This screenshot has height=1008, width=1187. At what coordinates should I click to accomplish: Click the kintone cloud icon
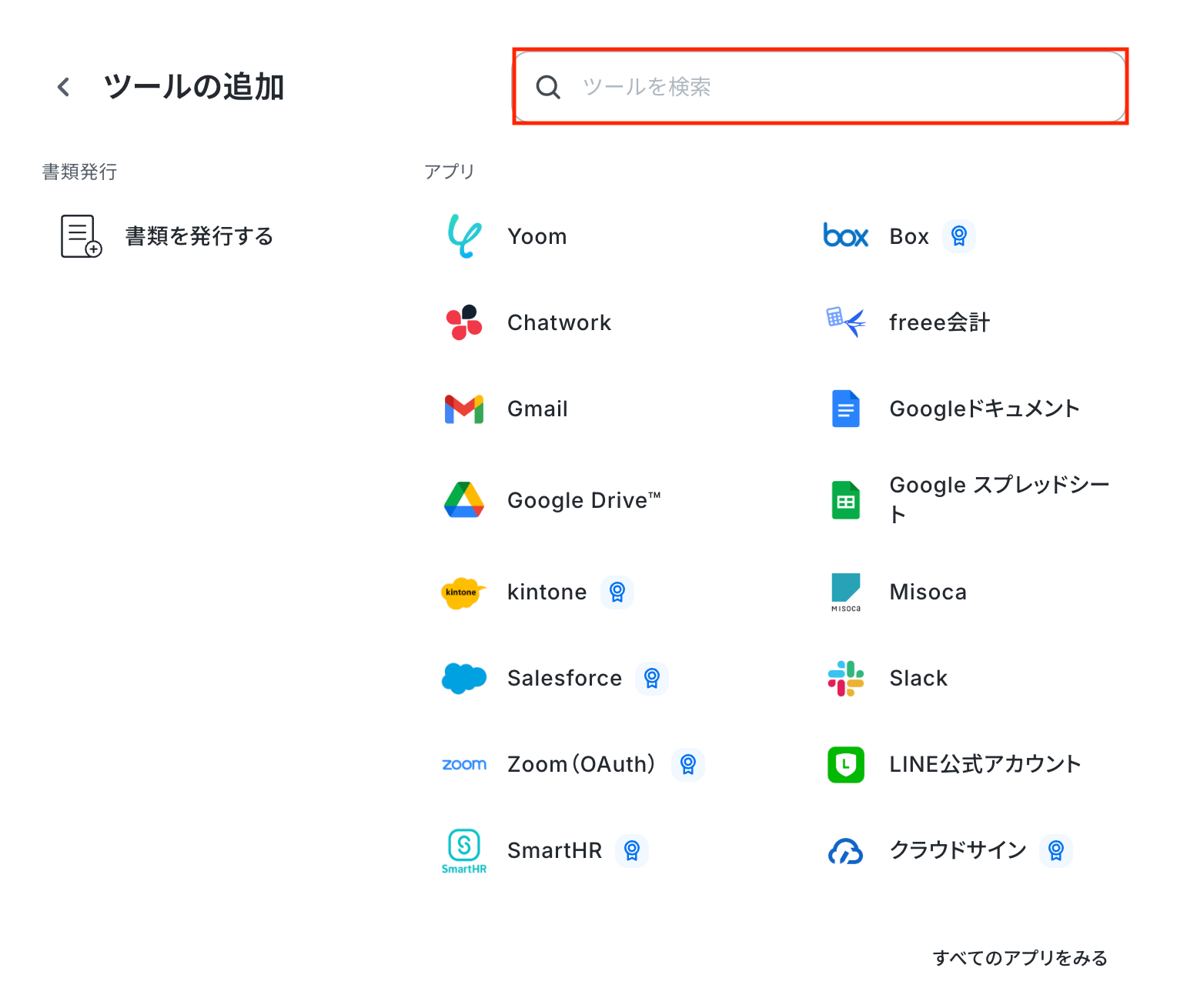point(464,592)
